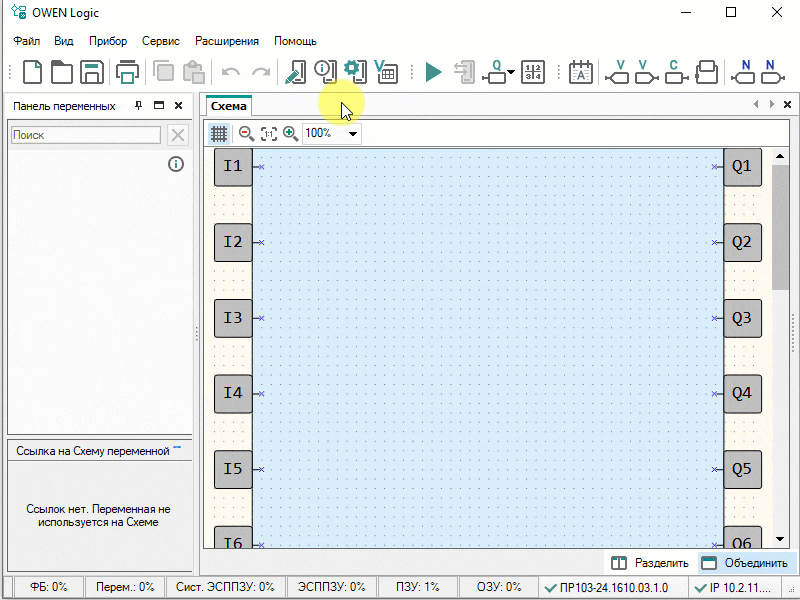Click the Print icon in toolbar

(127, 71)
